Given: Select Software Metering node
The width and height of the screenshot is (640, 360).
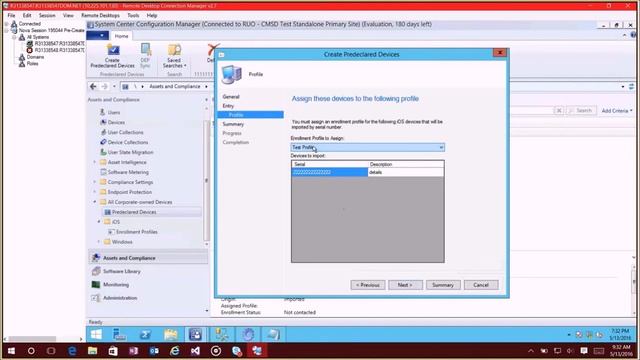Looking at the screenshot, I should (x=128, y=172).
